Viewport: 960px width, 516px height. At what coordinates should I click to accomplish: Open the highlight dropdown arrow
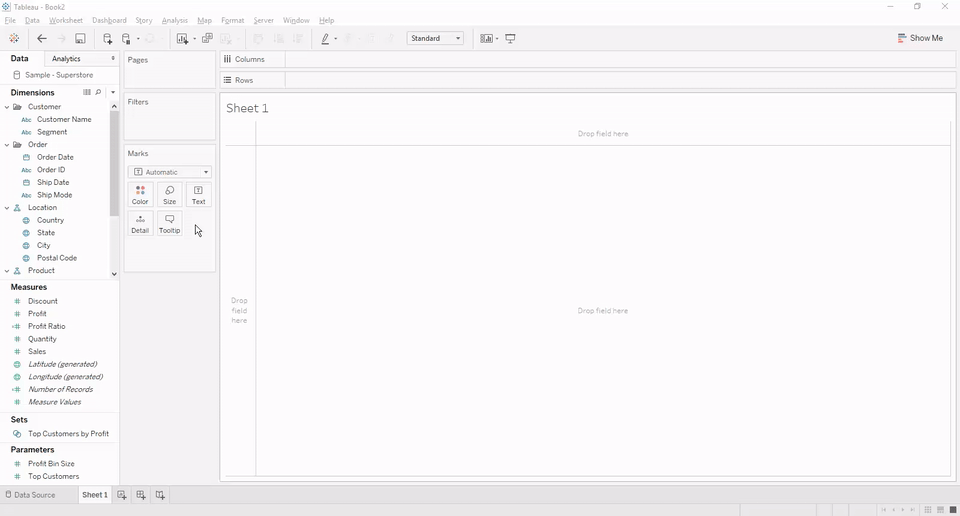coord(336,39)
